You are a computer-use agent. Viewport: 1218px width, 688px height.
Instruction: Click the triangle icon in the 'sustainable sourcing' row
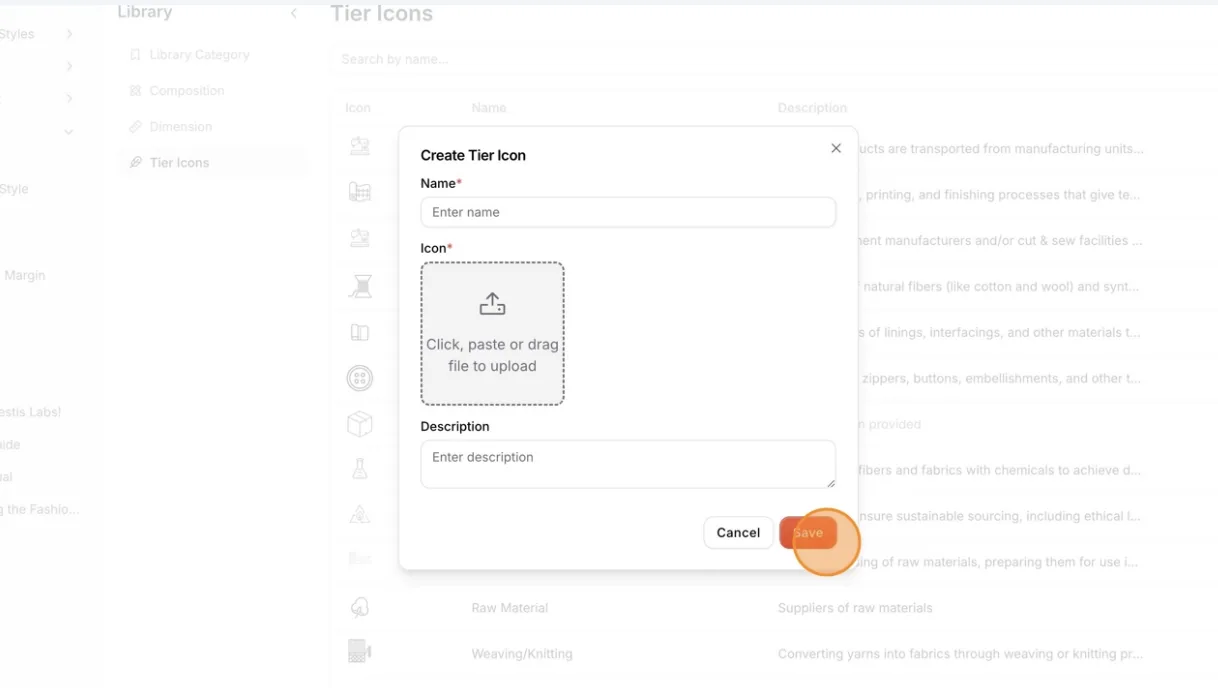(x=360, y=515)
